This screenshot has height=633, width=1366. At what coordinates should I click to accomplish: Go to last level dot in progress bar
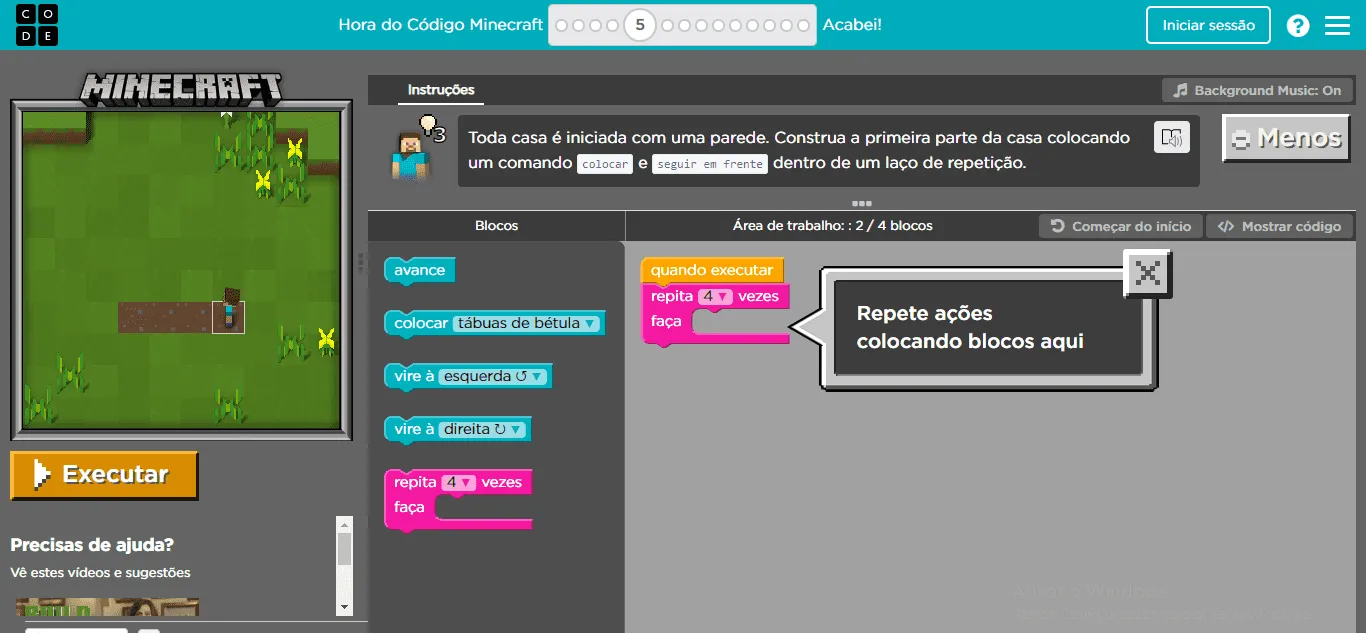point(803,25)
